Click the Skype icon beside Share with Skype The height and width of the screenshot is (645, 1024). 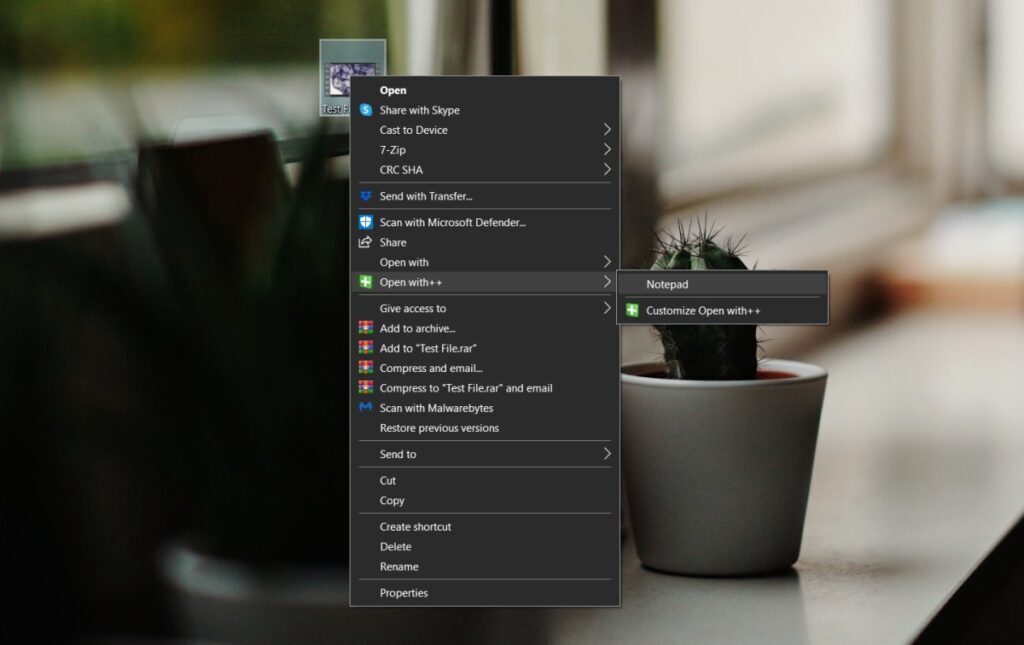click(368, 110)
